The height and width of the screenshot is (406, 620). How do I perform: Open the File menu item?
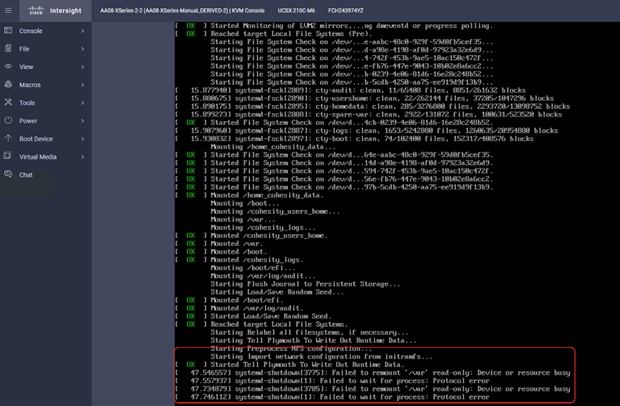(x=46, y=49)
